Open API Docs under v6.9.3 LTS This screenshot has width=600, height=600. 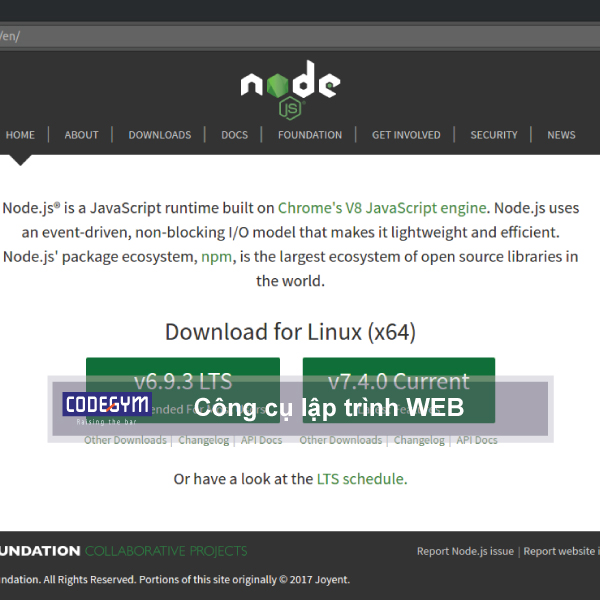[x=261, y=440]
